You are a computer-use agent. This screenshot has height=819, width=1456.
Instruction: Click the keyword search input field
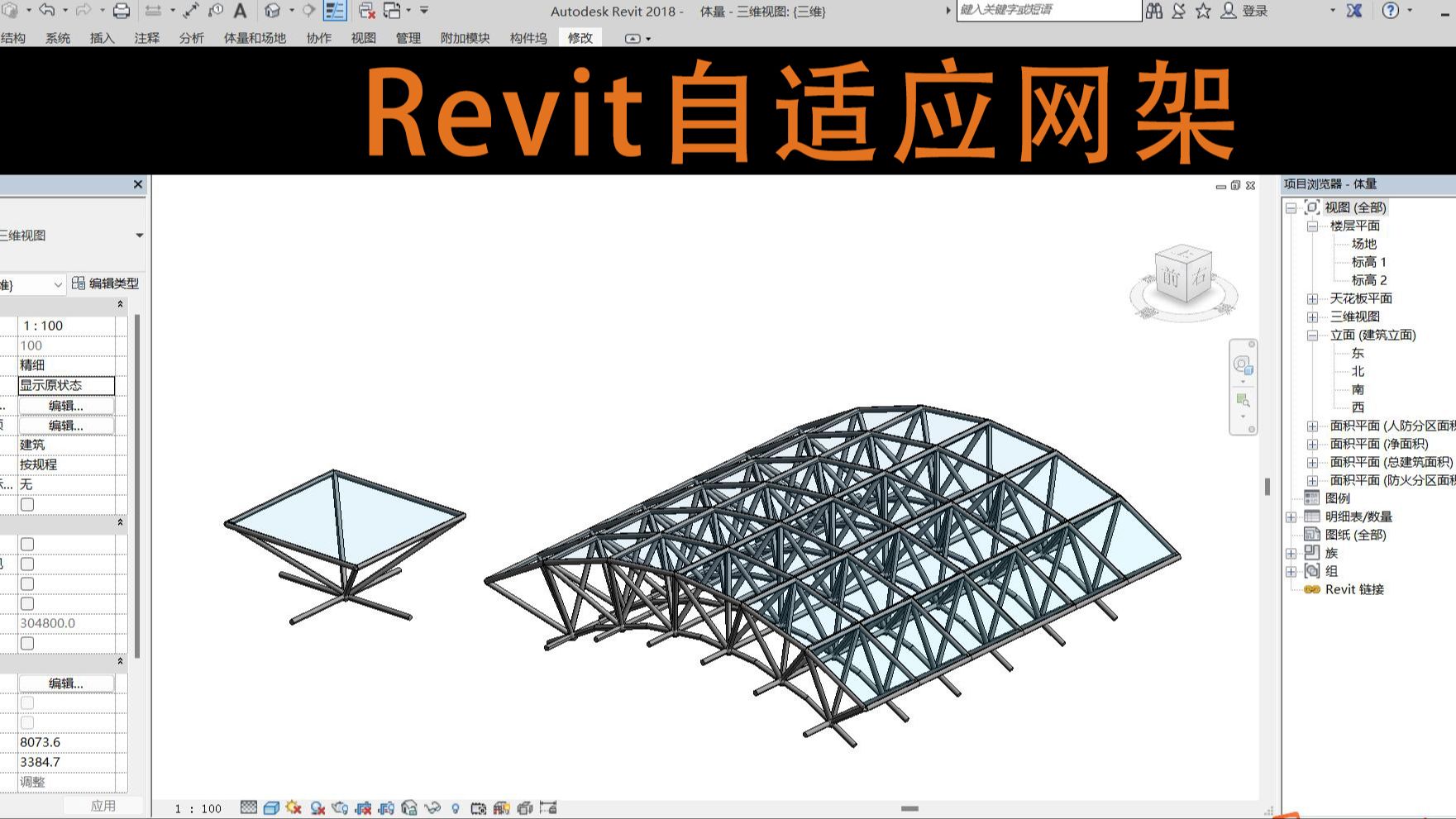click(1048, 10)
